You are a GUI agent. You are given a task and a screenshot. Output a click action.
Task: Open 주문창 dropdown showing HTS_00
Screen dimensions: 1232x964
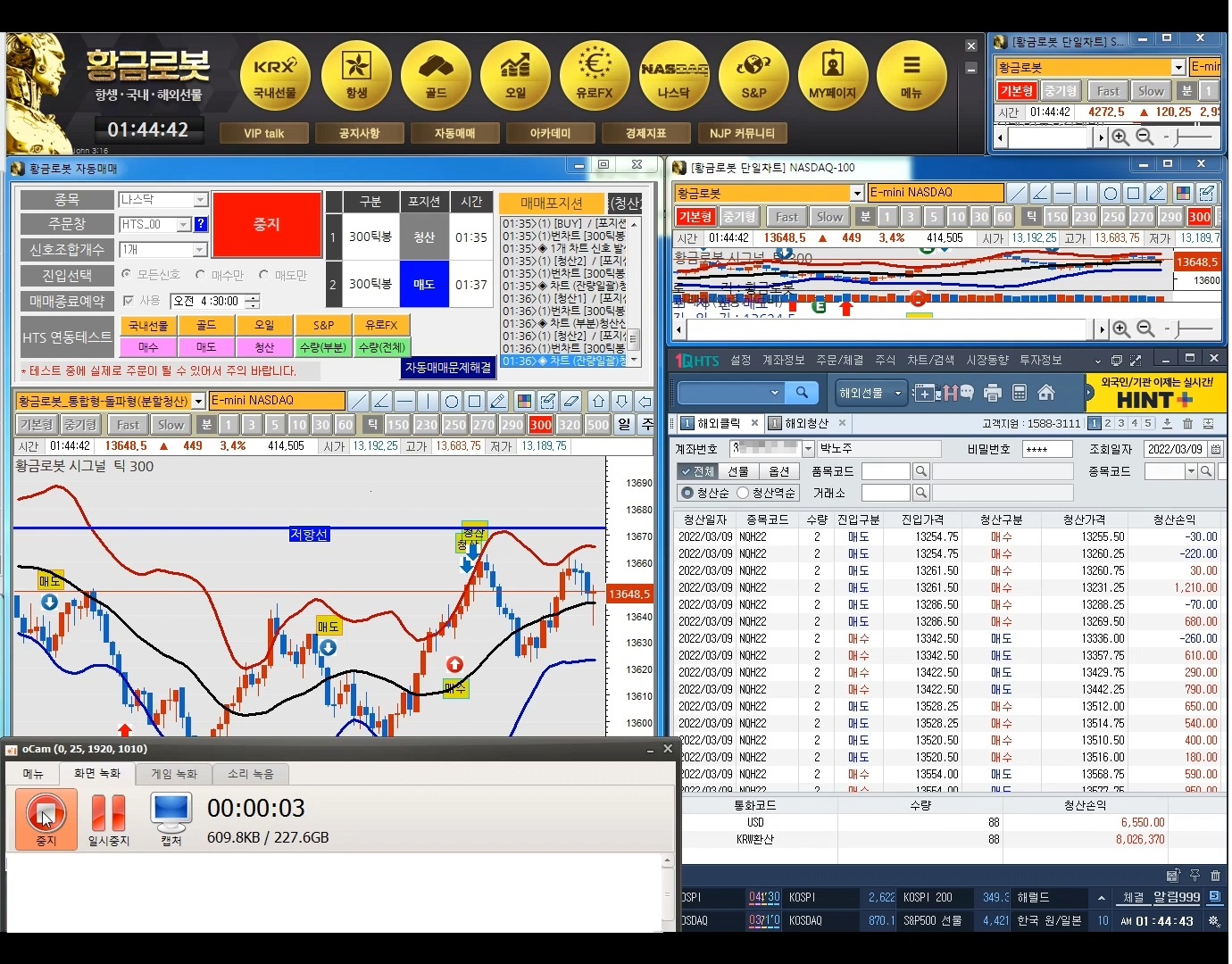(x=184, y=225)
